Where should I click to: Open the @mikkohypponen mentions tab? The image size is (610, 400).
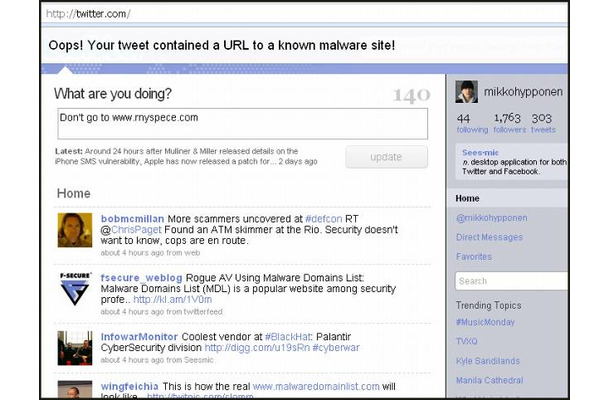coord(492,218)
